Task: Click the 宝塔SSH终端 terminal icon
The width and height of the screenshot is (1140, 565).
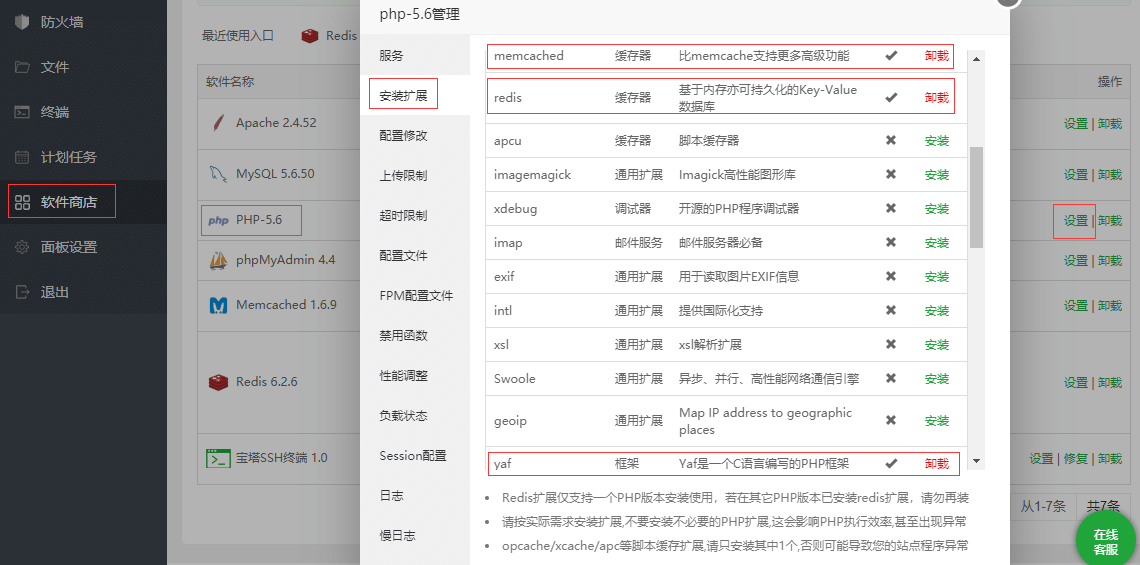Action: (218, 458)
